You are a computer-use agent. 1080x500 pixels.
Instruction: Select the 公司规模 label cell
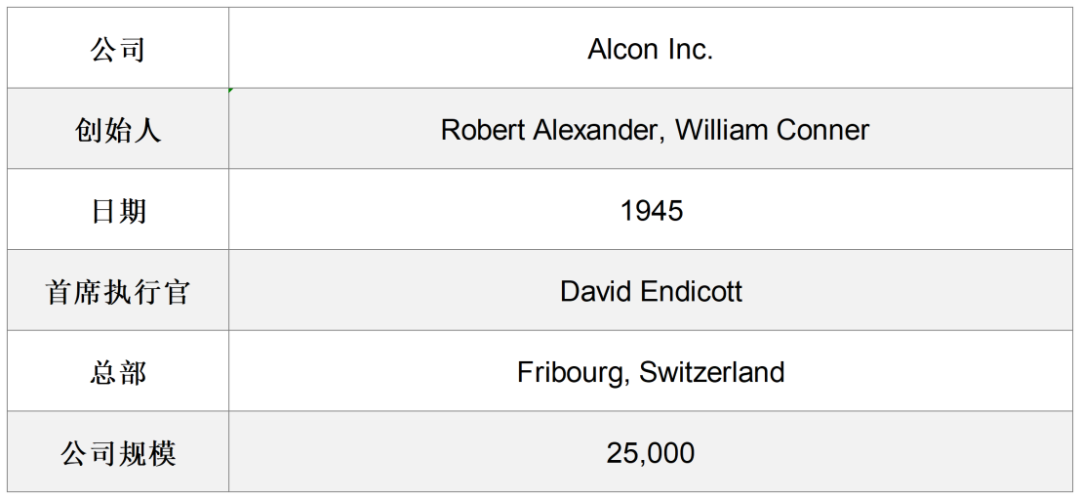[118, 452]
